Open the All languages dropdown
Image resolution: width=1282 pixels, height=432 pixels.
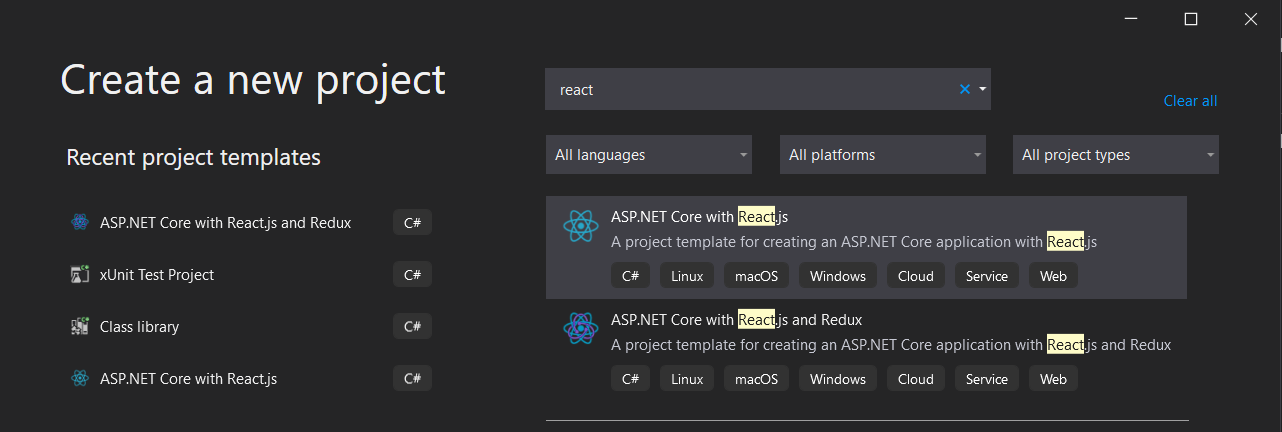(x=651, y=155)
